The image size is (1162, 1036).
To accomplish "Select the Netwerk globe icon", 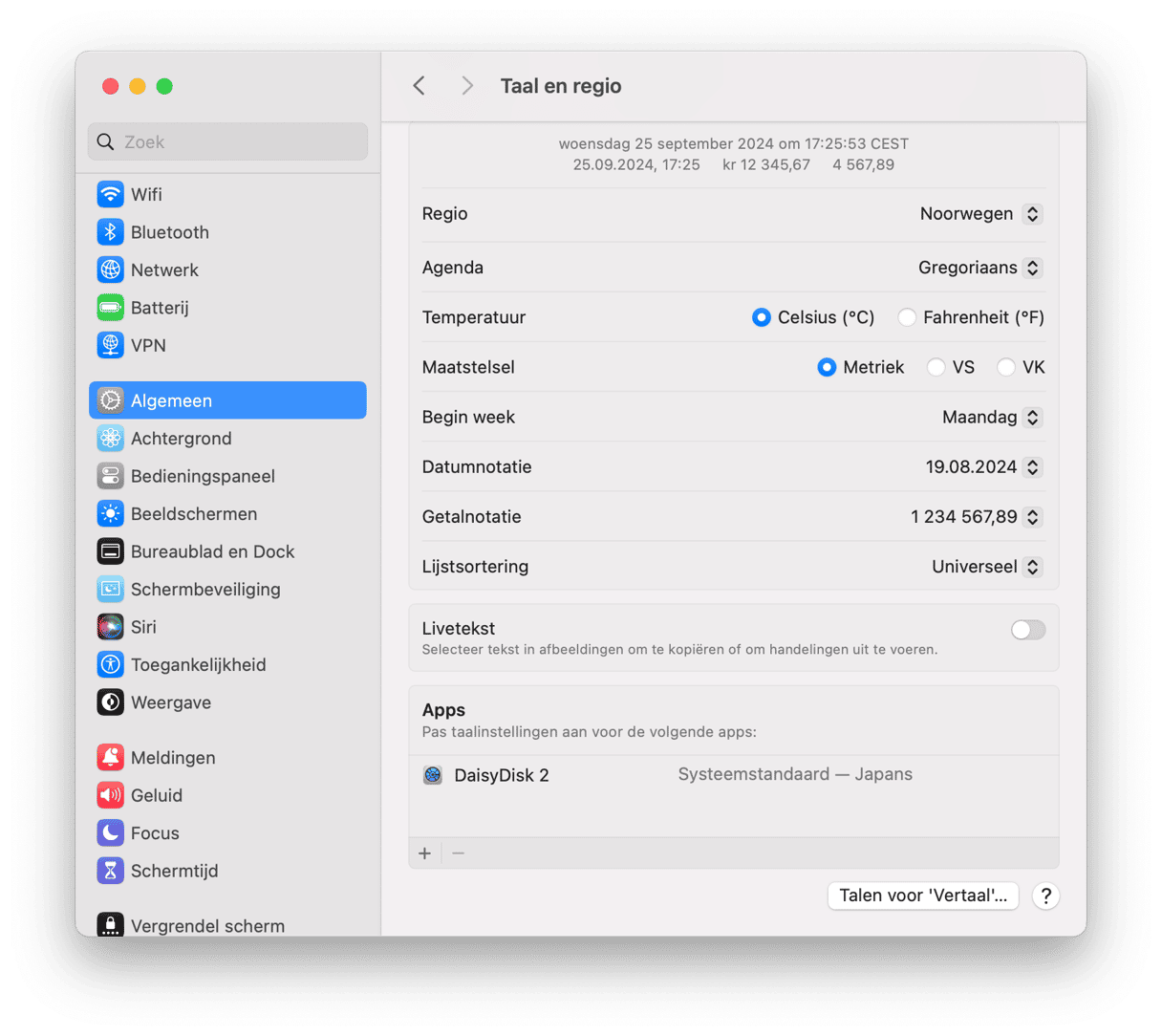I will pyautogui.click(x=111, y=270).
